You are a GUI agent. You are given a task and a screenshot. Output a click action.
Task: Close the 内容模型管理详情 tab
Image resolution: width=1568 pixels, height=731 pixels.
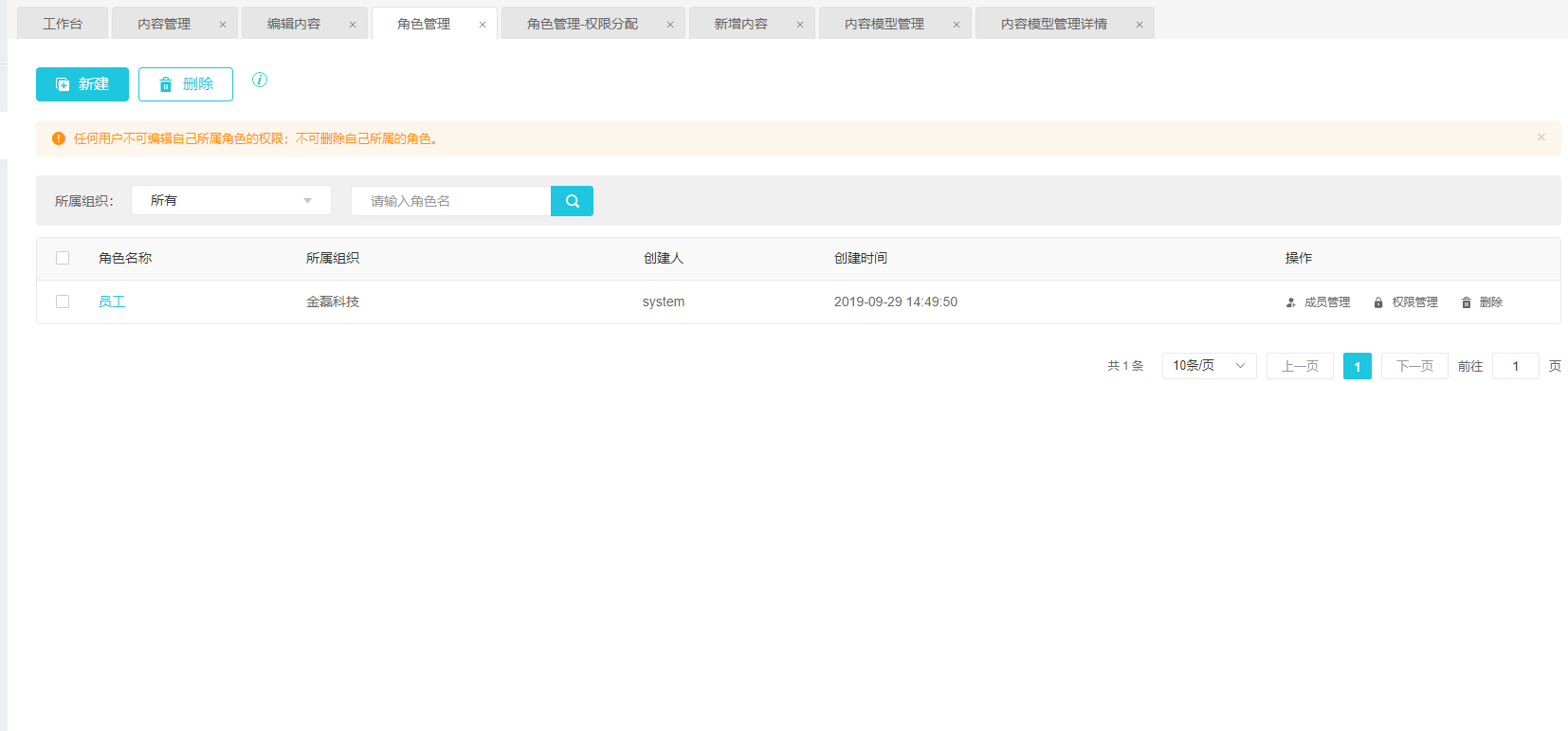point(1140,25)
